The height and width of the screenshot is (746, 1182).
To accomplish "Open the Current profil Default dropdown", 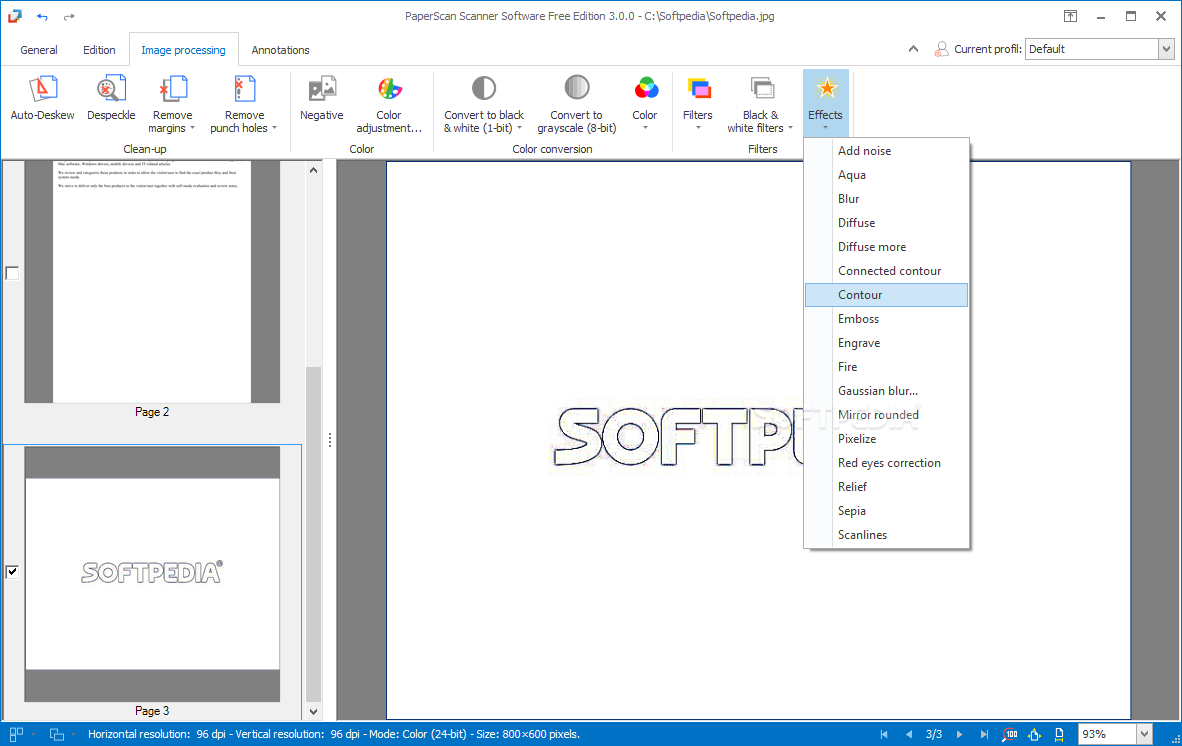I will [1166, 49].
